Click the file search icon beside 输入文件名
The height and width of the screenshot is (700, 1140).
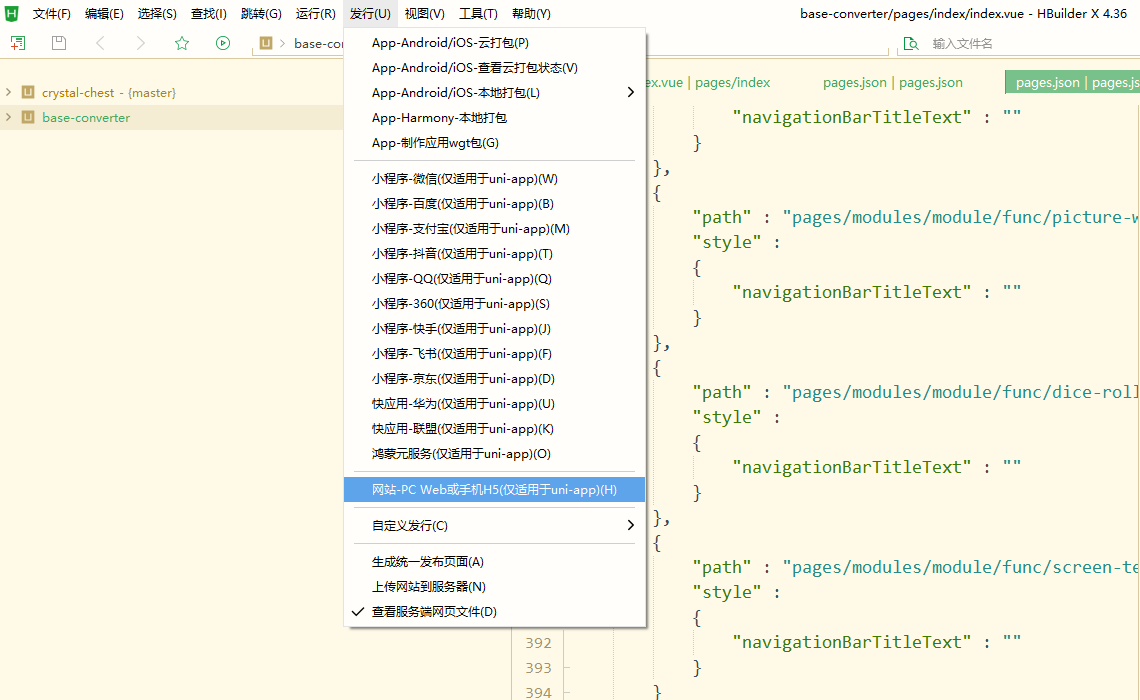pyautogui.click(x=910, y=44)
